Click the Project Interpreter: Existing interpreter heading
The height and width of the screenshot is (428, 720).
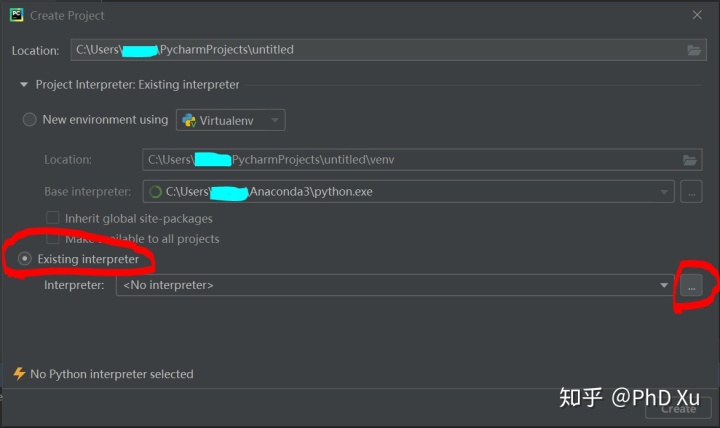[x=137, y=85]
